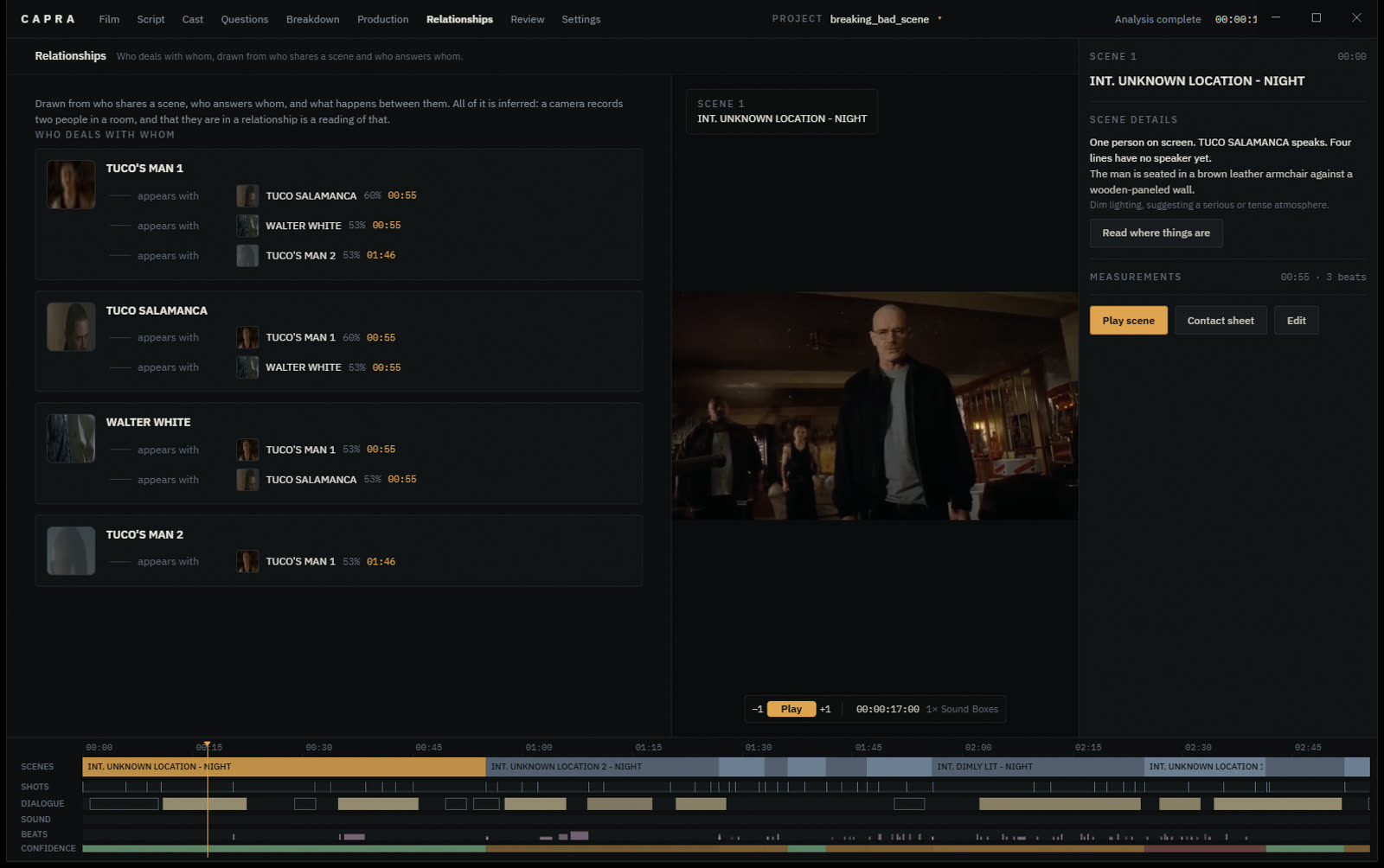Open the breaking_bad_scene project dropdown

coord(886,19)
